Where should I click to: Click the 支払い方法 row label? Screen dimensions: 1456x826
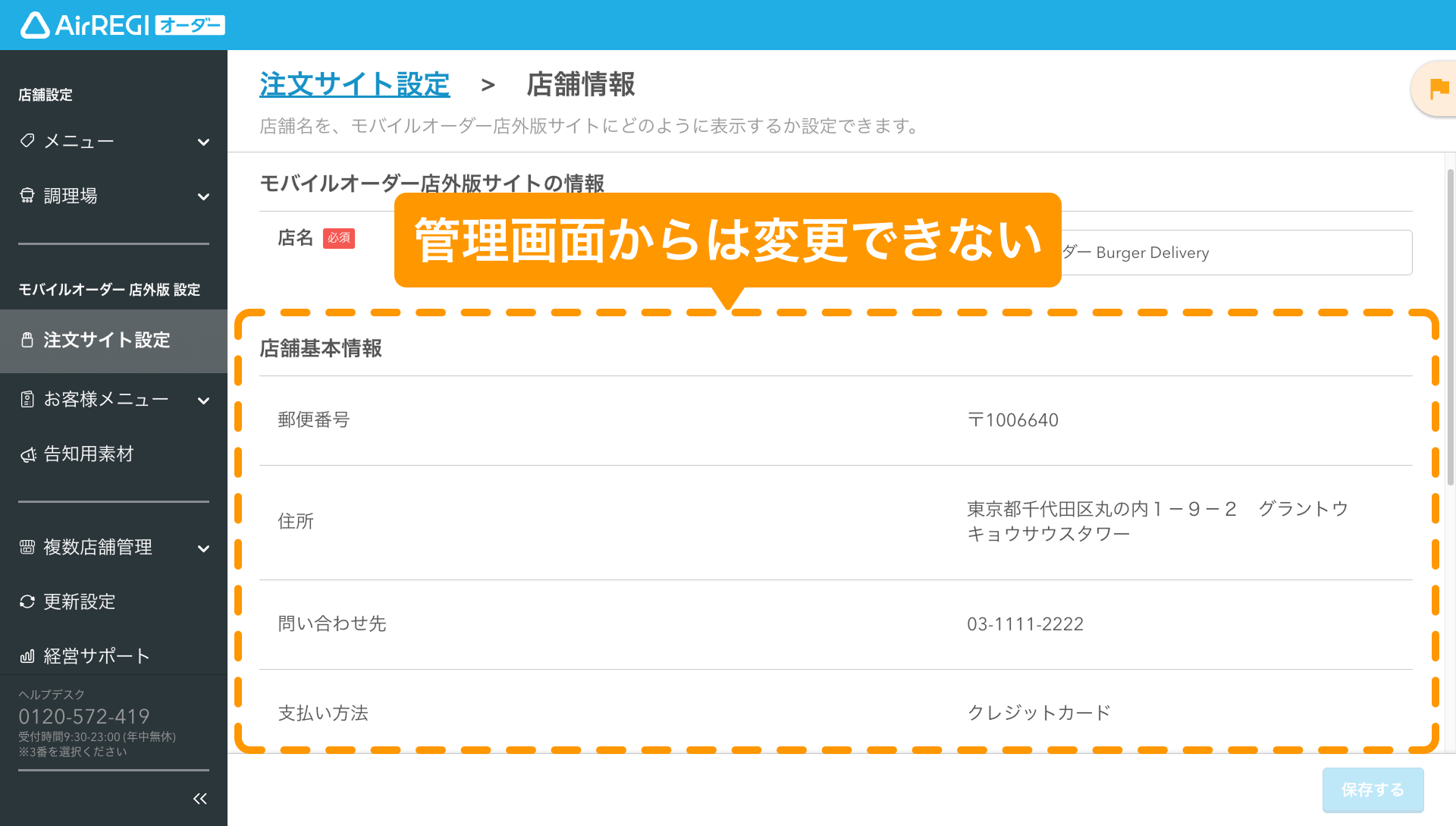pyautogui.click(x=323, y=713)
